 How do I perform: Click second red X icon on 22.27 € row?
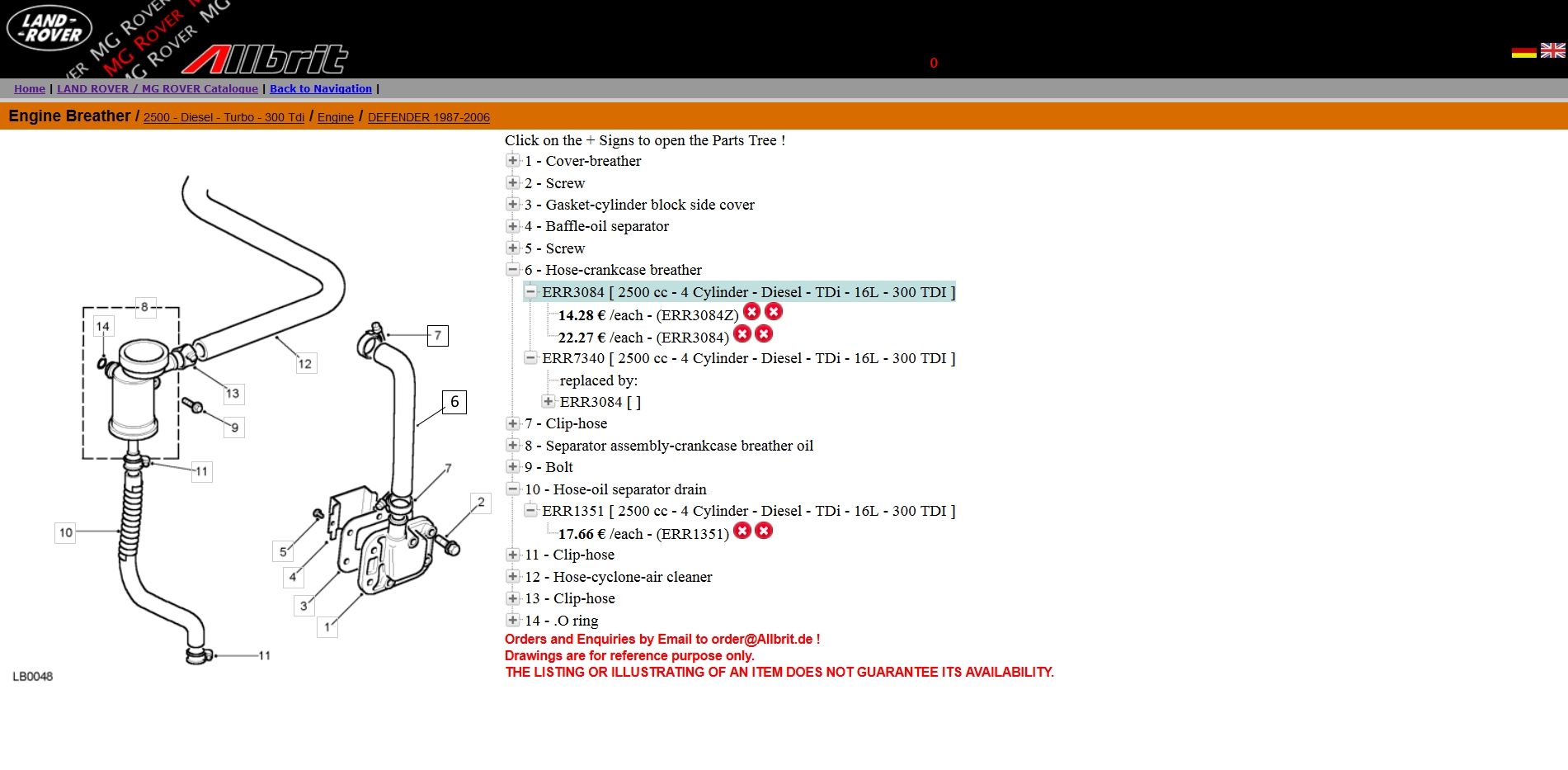pyautogui.click(x=764, y=333)
